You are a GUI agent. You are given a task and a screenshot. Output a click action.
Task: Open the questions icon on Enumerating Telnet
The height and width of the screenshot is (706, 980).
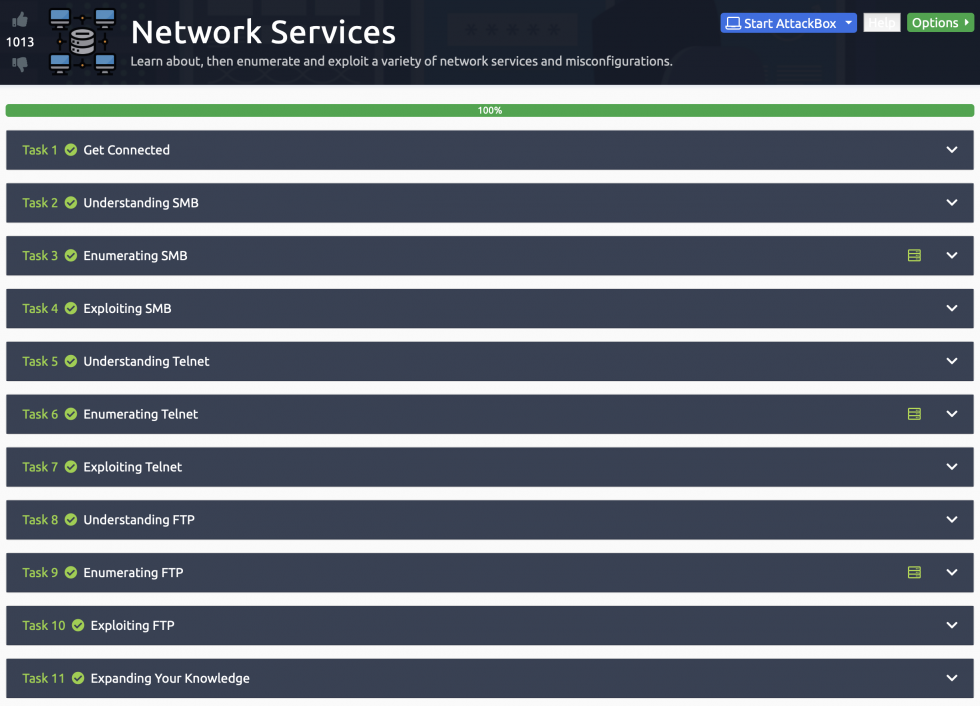(x=913, y=413)
